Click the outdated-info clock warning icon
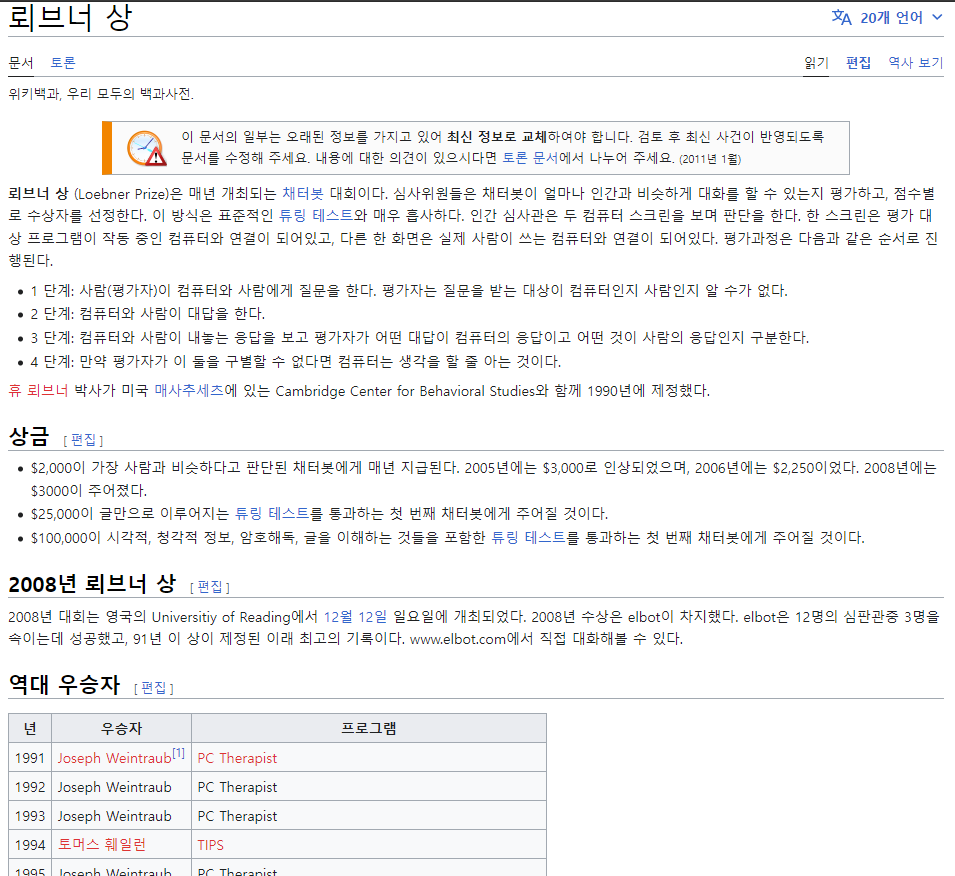955x876 pixels. [146, 148]
